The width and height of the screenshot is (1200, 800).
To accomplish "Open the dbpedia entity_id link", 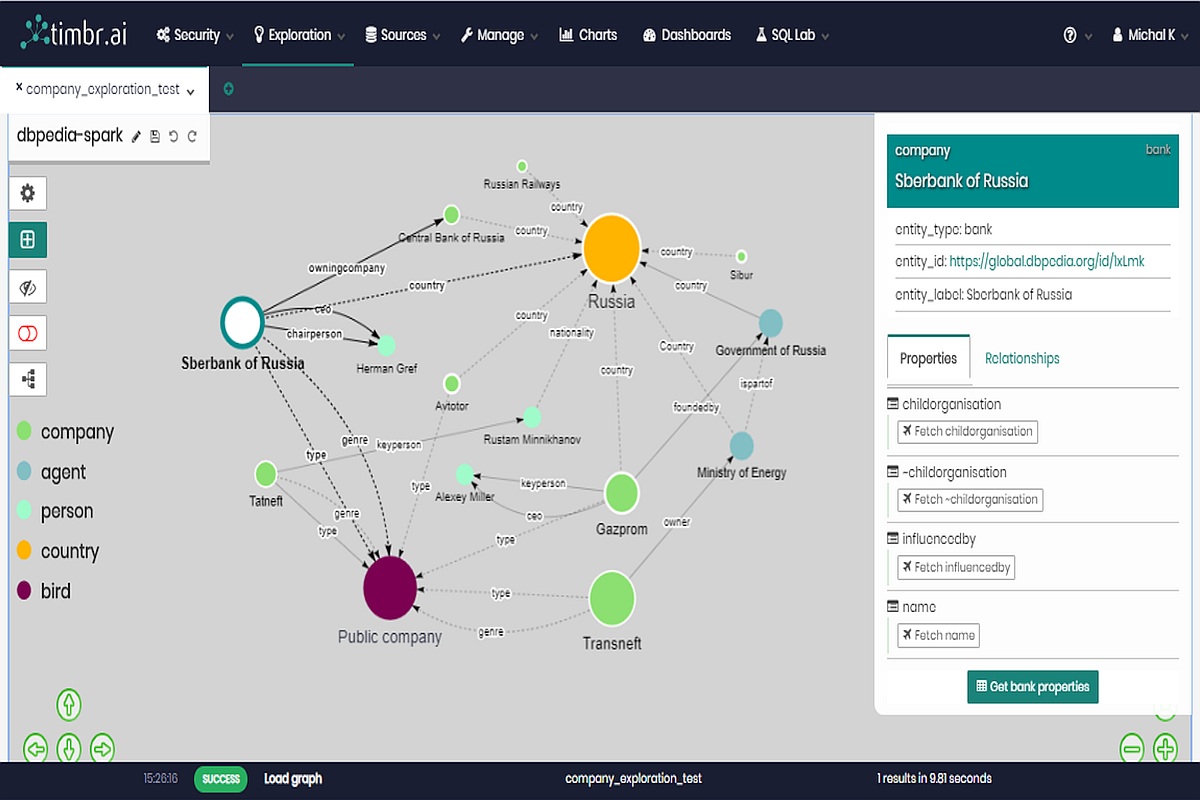I will (x=1047, y=262).
